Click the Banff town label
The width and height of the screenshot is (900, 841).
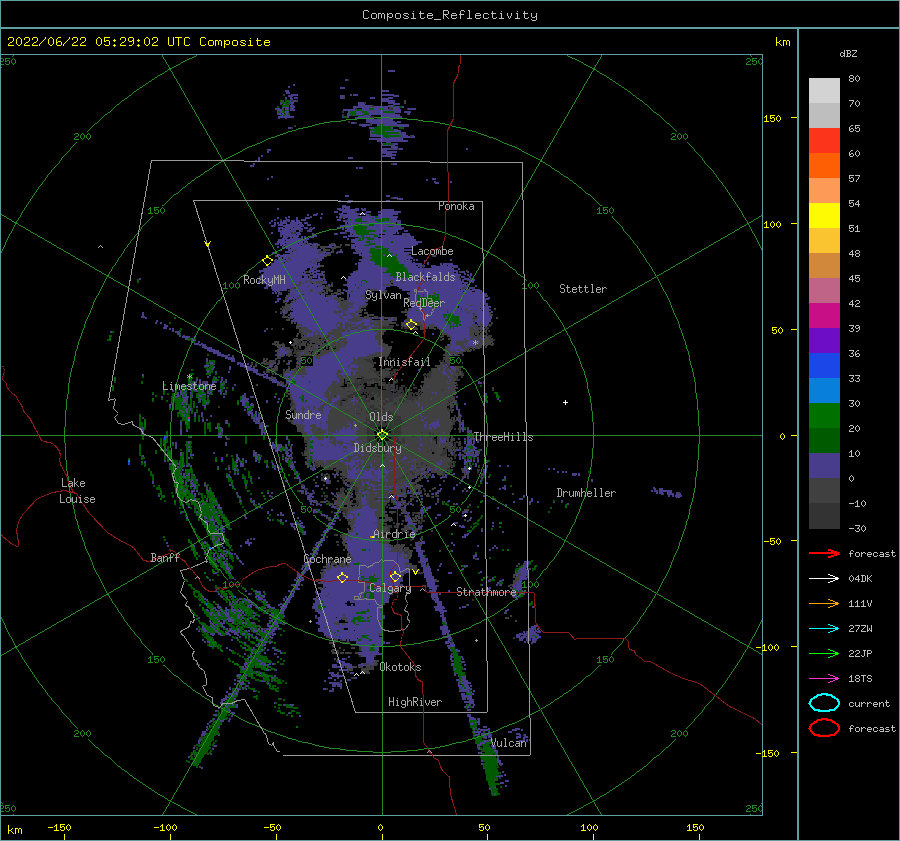165,558
